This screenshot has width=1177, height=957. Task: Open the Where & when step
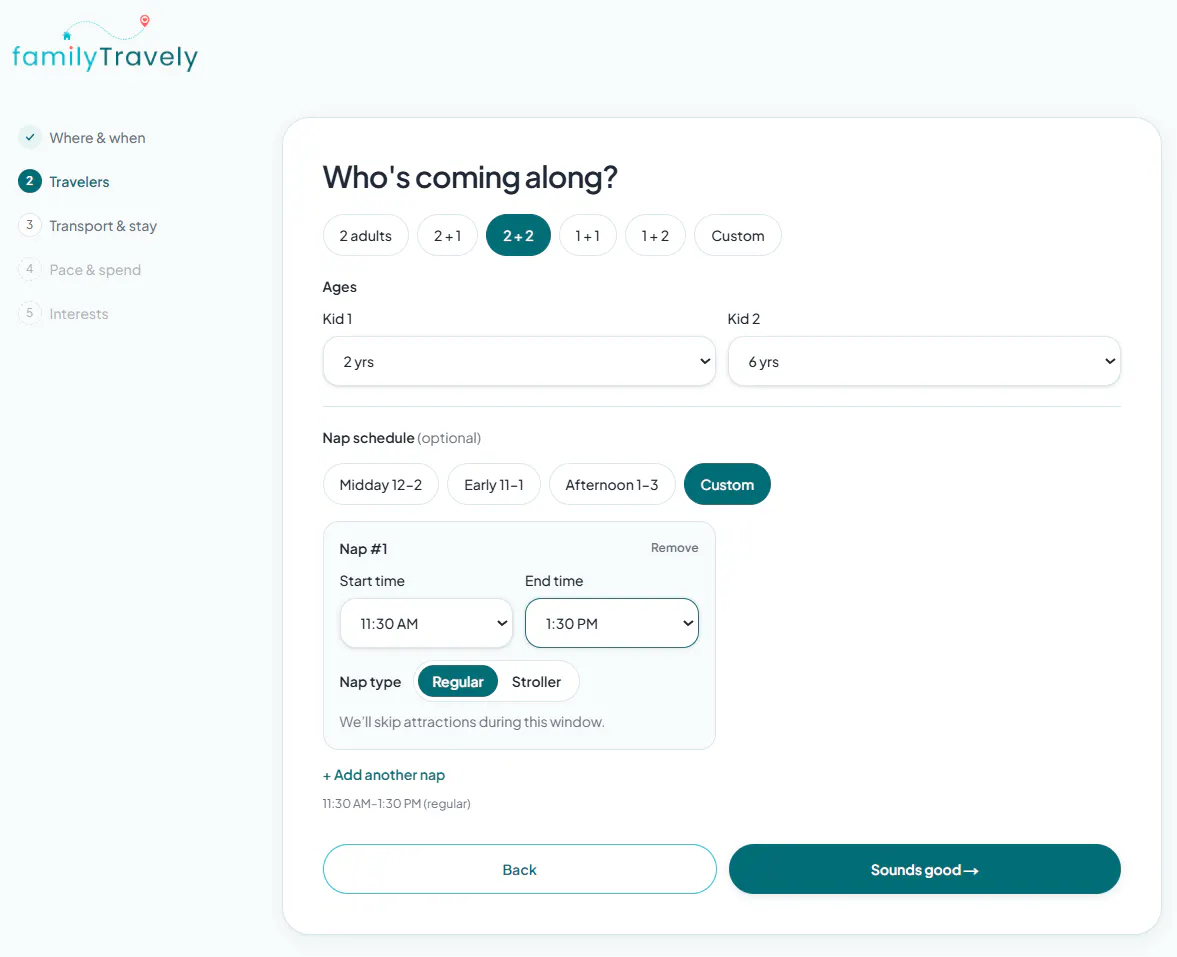coord(98,138)
